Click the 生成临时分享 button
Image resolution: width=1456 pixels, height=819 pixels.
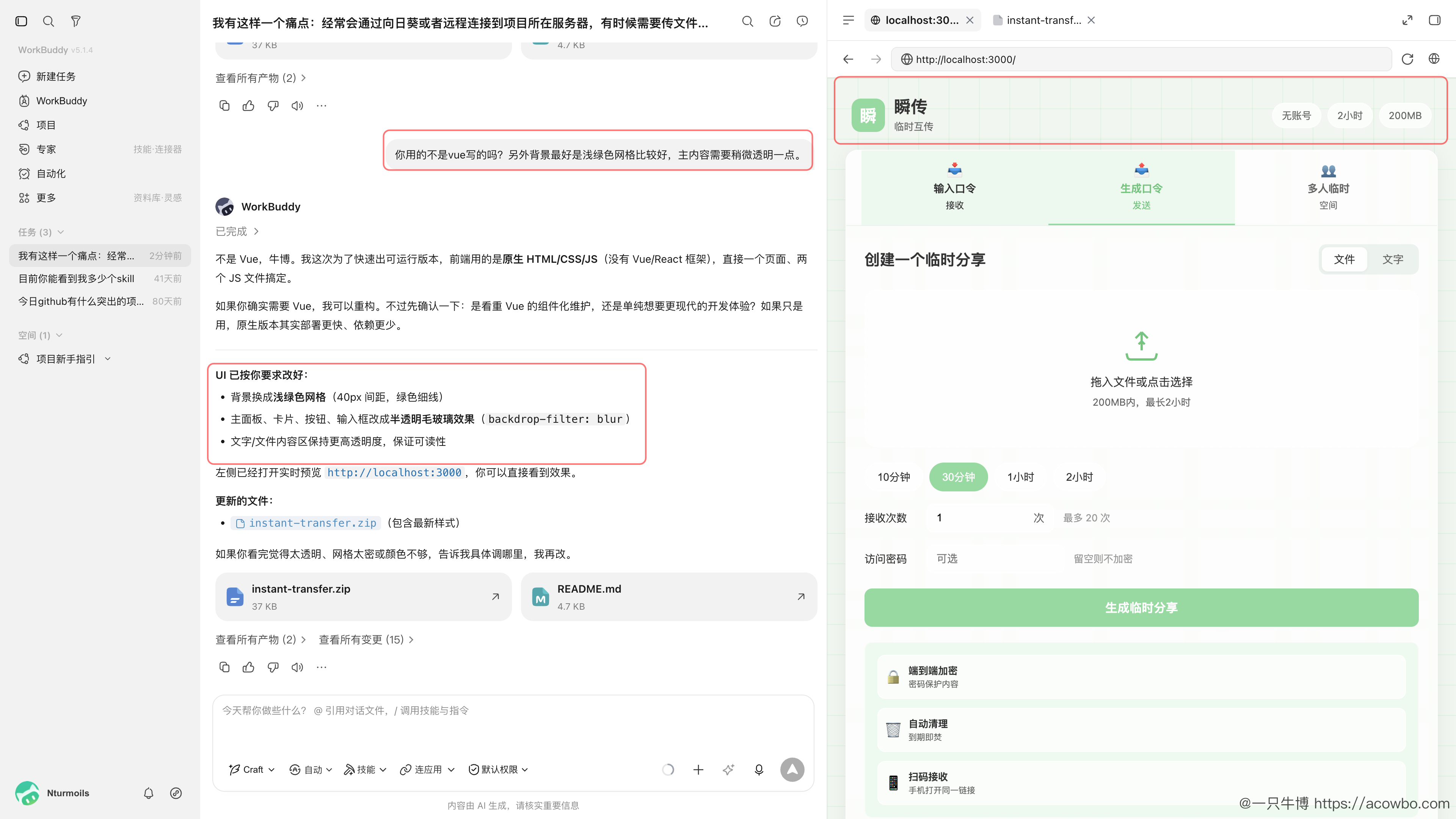tap(1141, 607)
